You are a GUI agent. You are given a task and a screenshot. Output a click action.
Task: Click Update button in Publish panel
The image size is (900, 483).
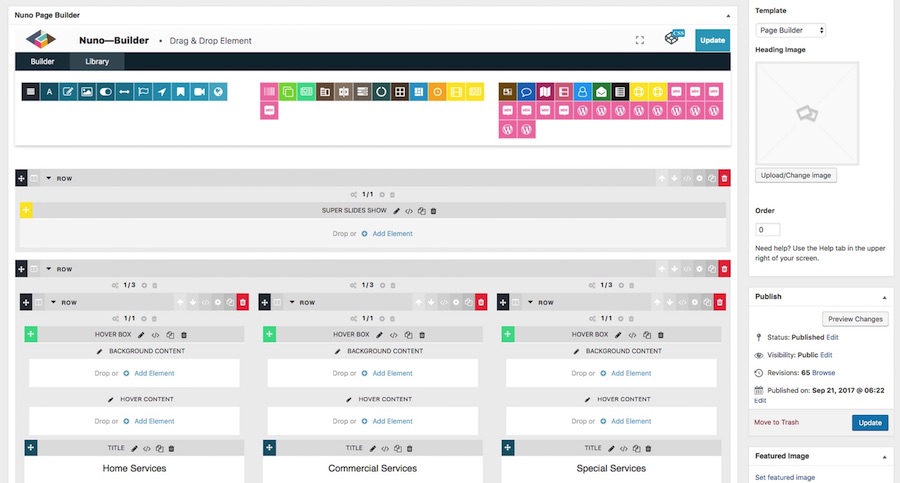[x=870, y=423]
